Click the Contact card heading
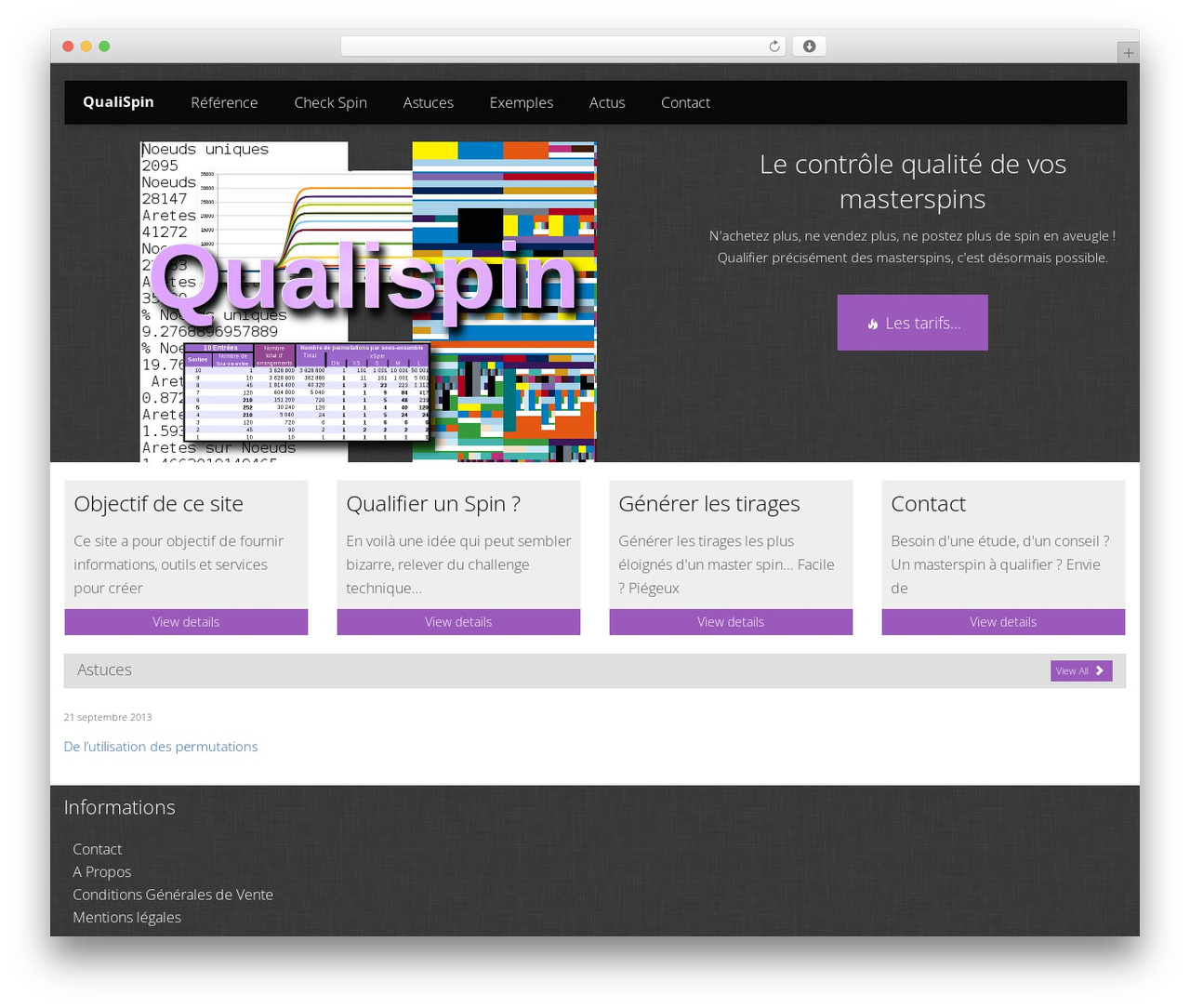 pos(928,504)
